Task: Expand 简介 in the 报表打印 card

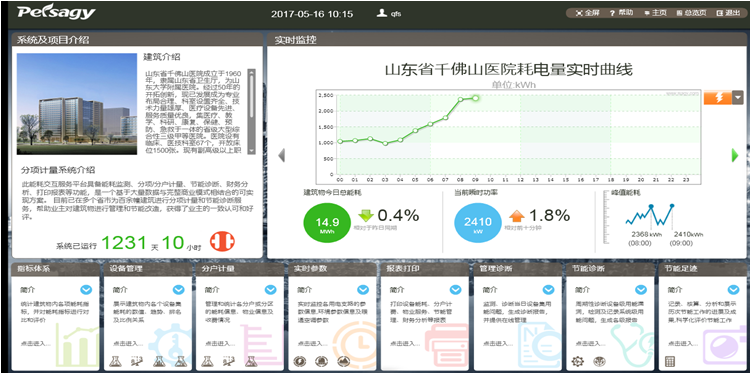Action: pyautogui.click(x=455, y=290)
